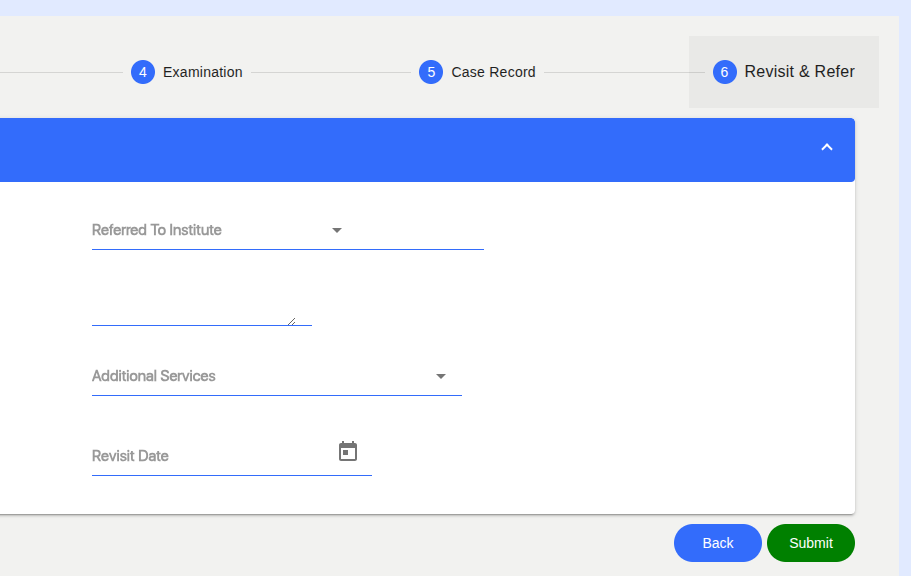The image size is (911, 576).
Task: Go to the Examination step
Action: pos(203,72)
